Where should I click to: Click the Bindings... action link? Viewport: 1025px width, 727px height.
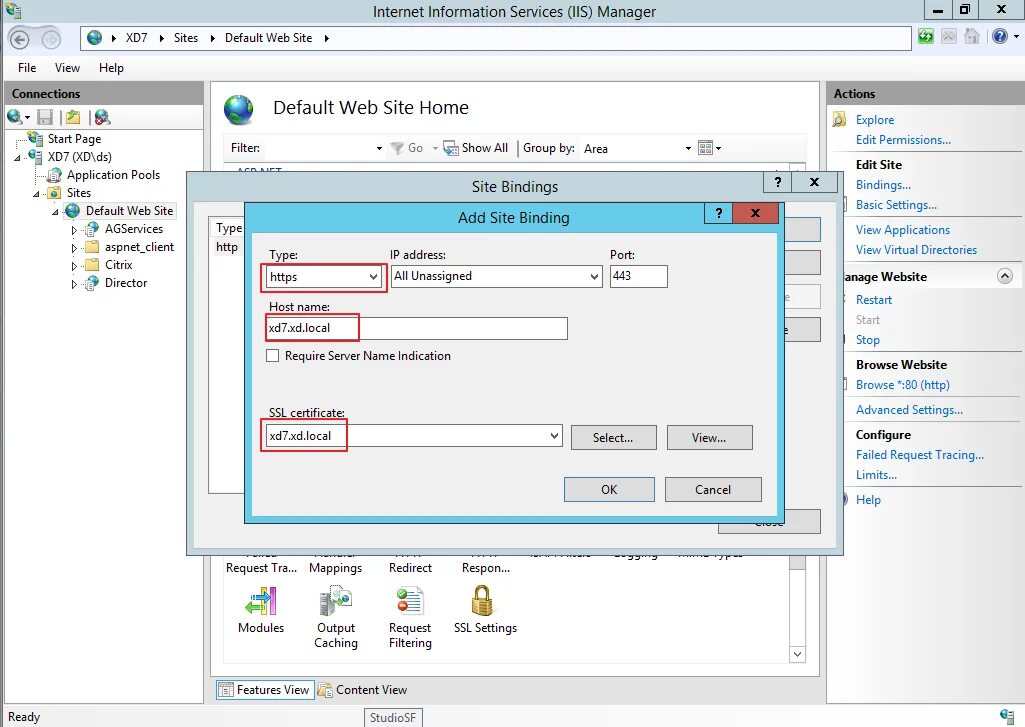883,185
